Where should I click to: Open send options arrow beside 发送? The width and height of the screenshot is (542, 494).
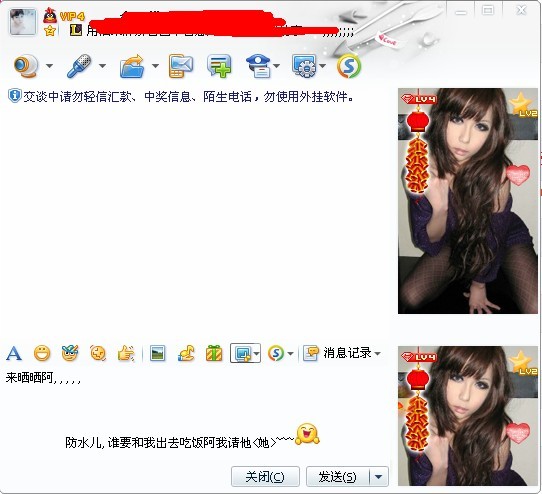pyautogui.click(x=379, y=477)
